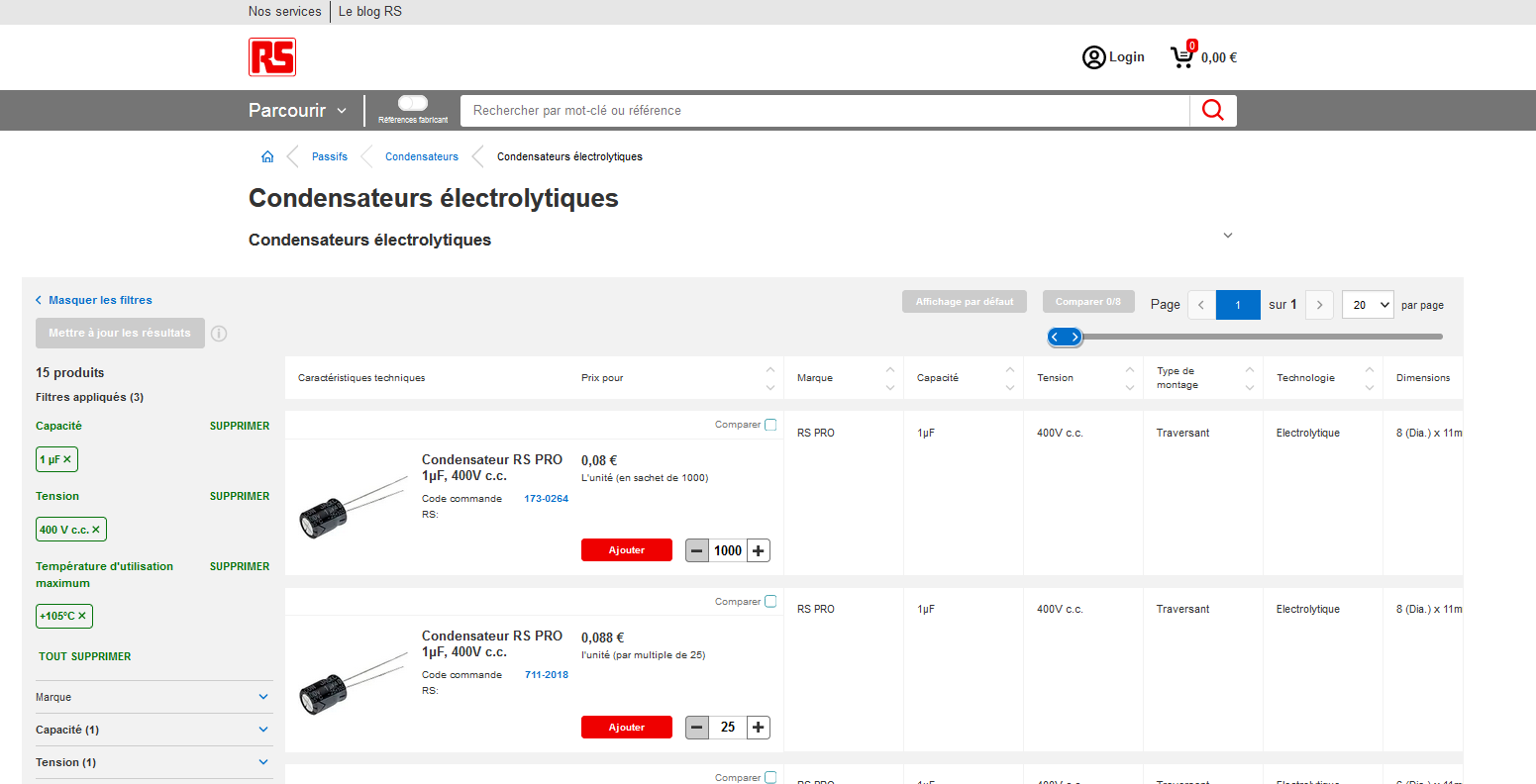This screenshot has height=784, width=1536.
Task: Click horizontal column scroll slider handle
Action: coord(1065,337)
